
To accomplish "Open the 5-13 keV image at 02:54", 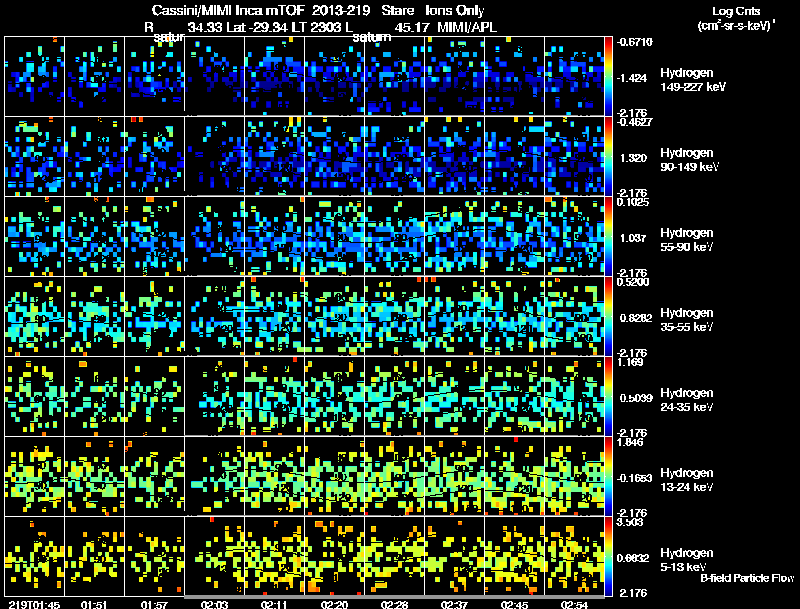I will (x=573, y=556).
